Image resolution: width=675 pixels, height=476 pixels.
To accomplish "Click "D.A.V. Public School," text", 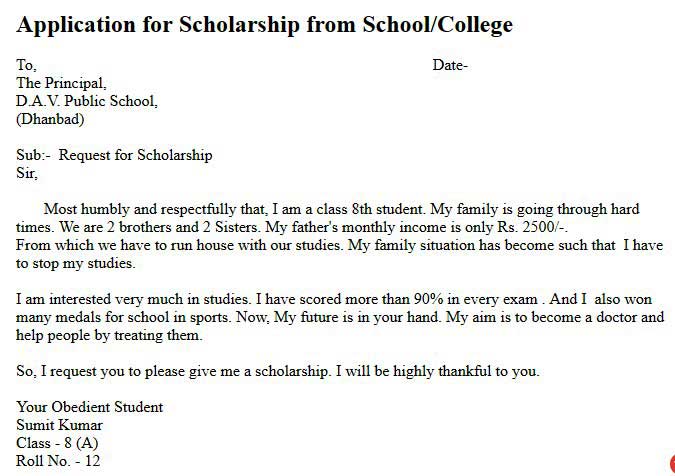I will point(86,101).
